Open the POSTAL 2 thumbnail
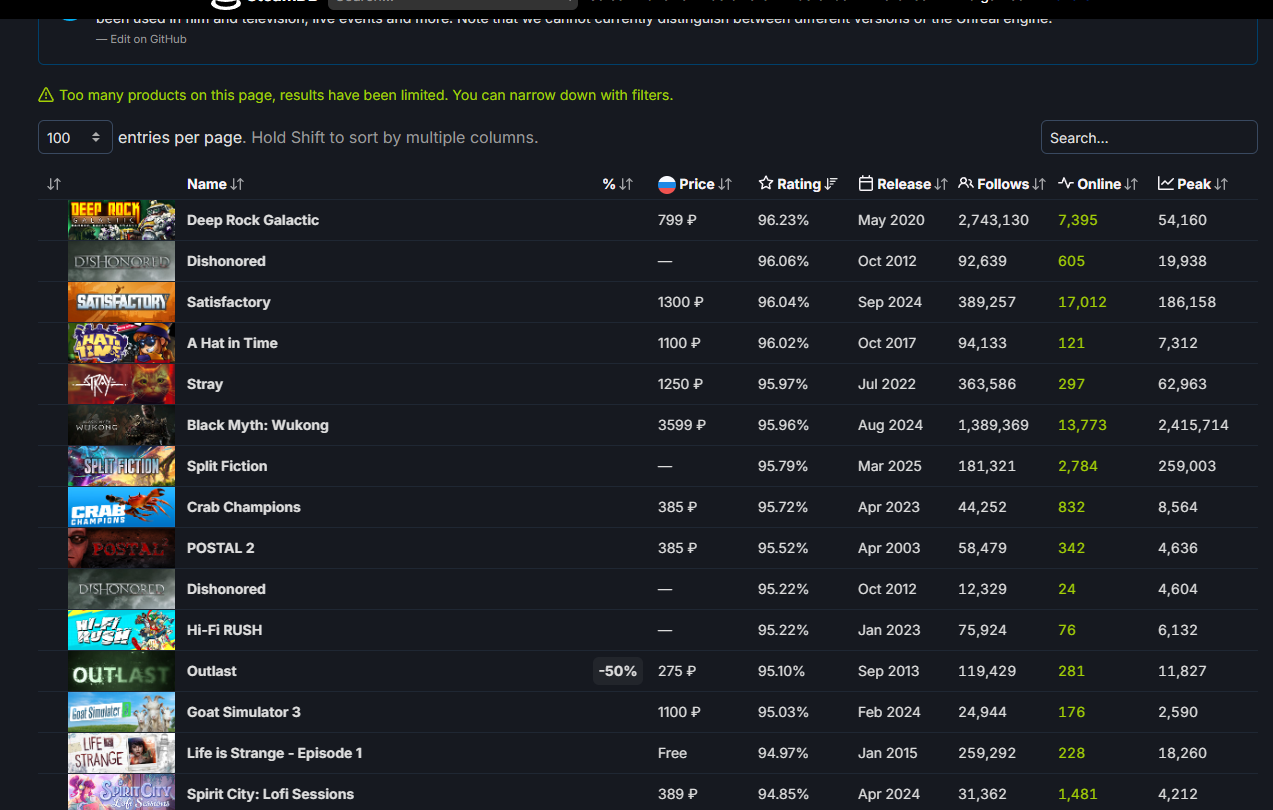Screen dimensions: 1273x810 pyautogui.click(x=121, y=548)
